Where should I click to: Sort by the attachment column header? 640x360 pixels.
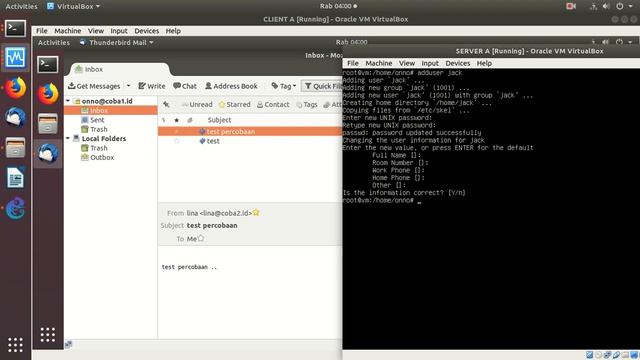click(189, 120)
